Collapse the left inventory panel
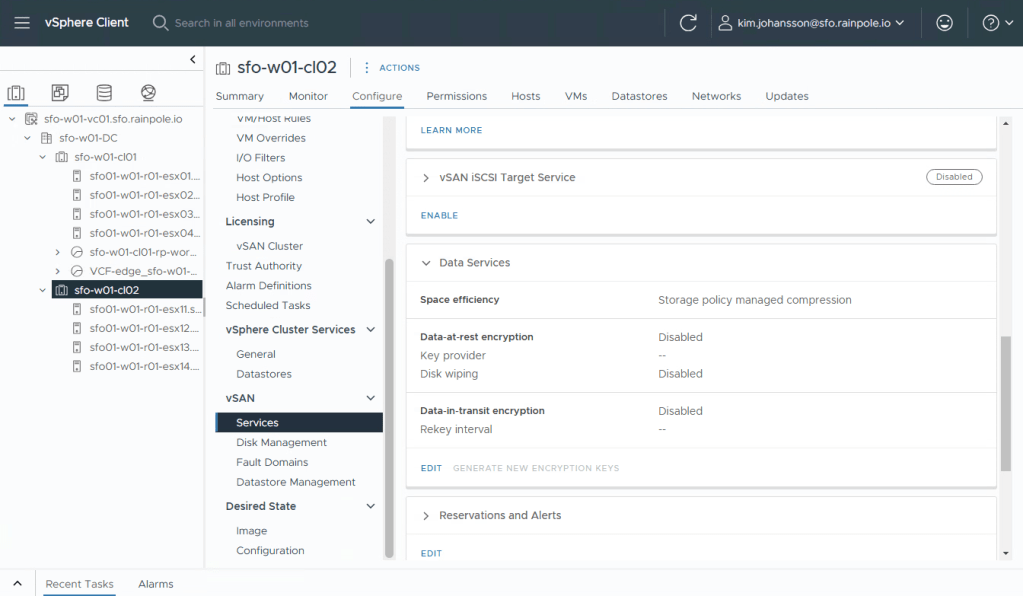1023x596 pixels. pyautogui.click(x=193, y=60)
